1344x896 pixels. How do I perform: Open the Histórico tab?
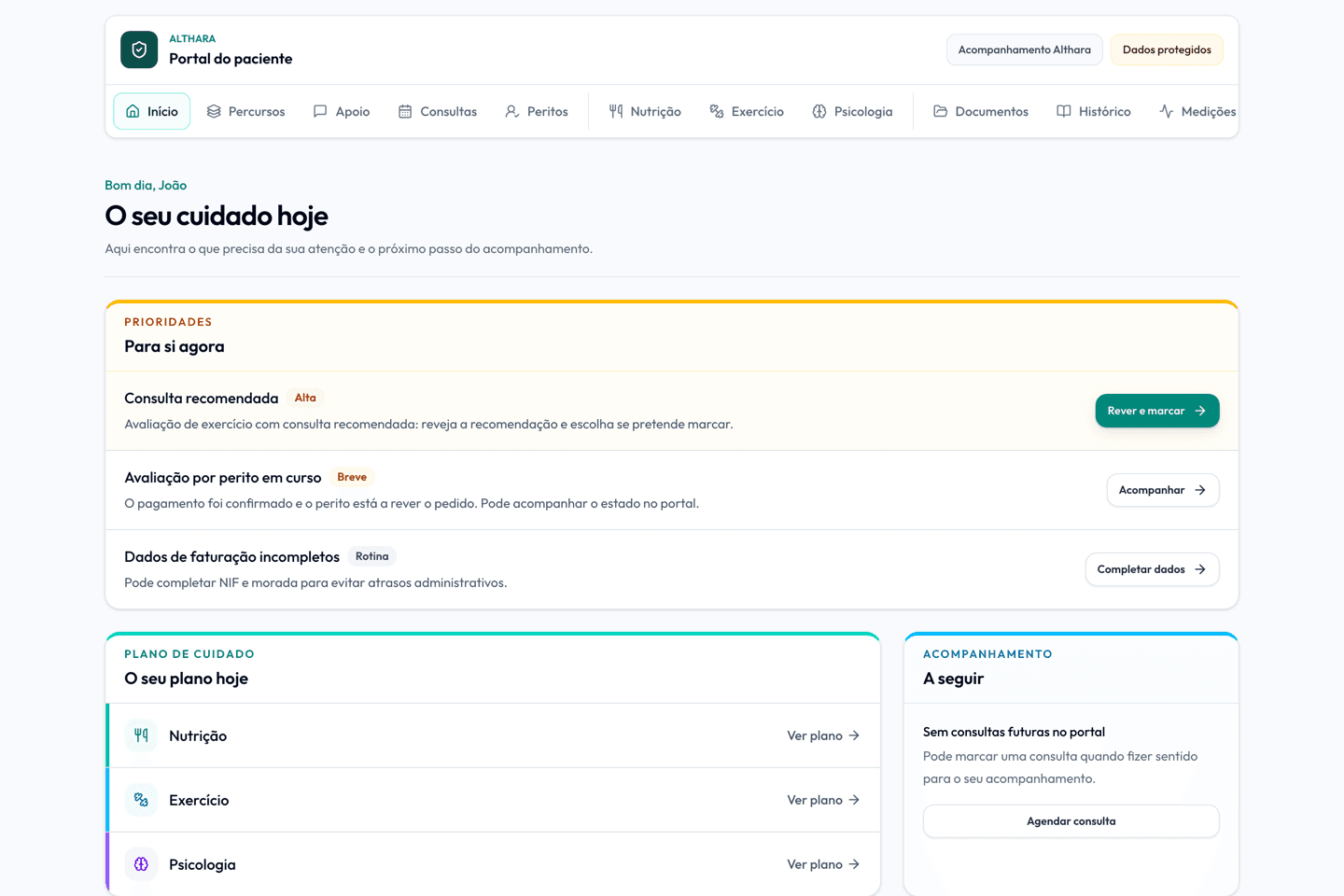1094,111
